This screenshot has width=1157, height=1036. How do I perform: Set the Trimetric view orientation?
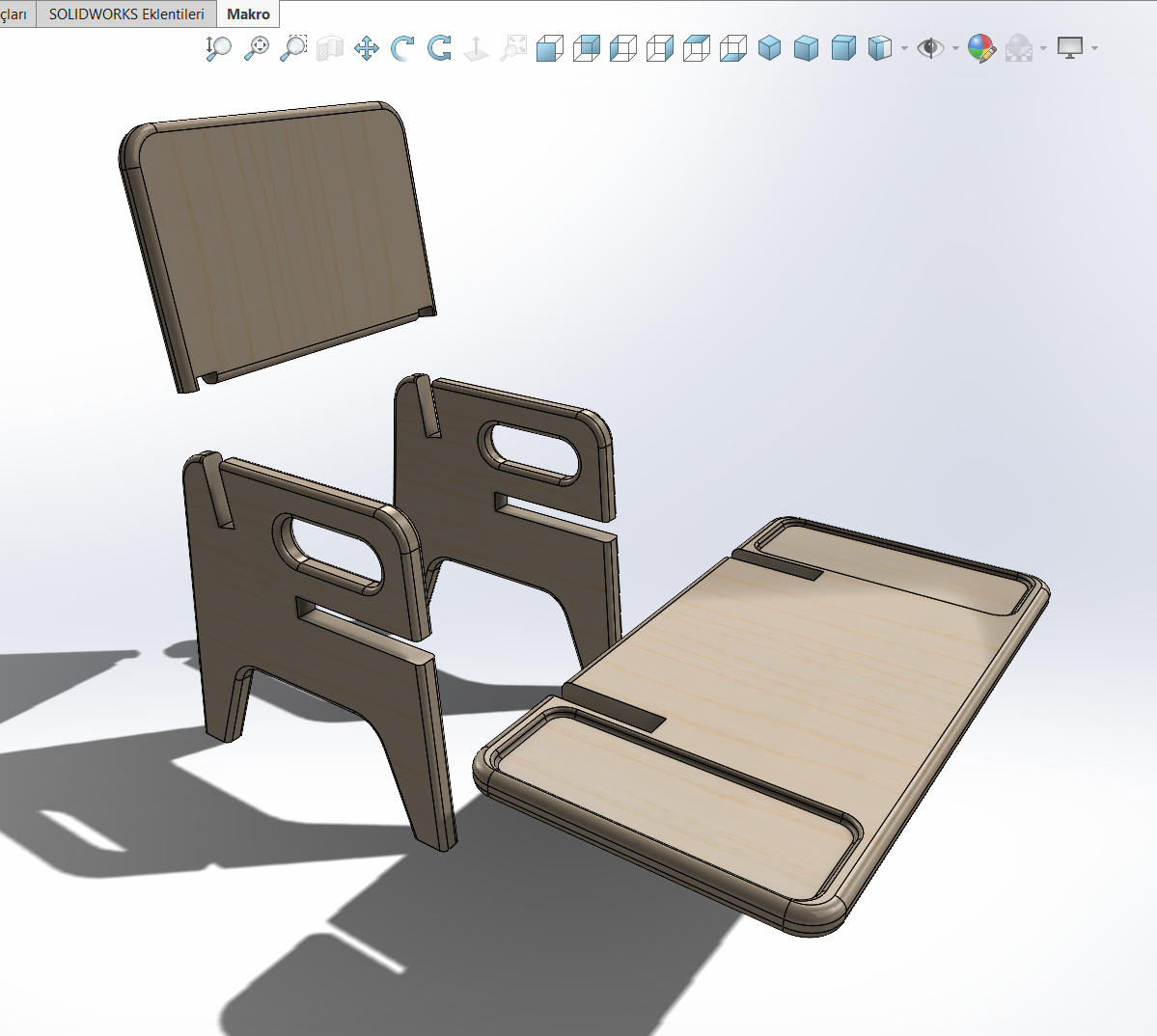click(x=807, y=48)
